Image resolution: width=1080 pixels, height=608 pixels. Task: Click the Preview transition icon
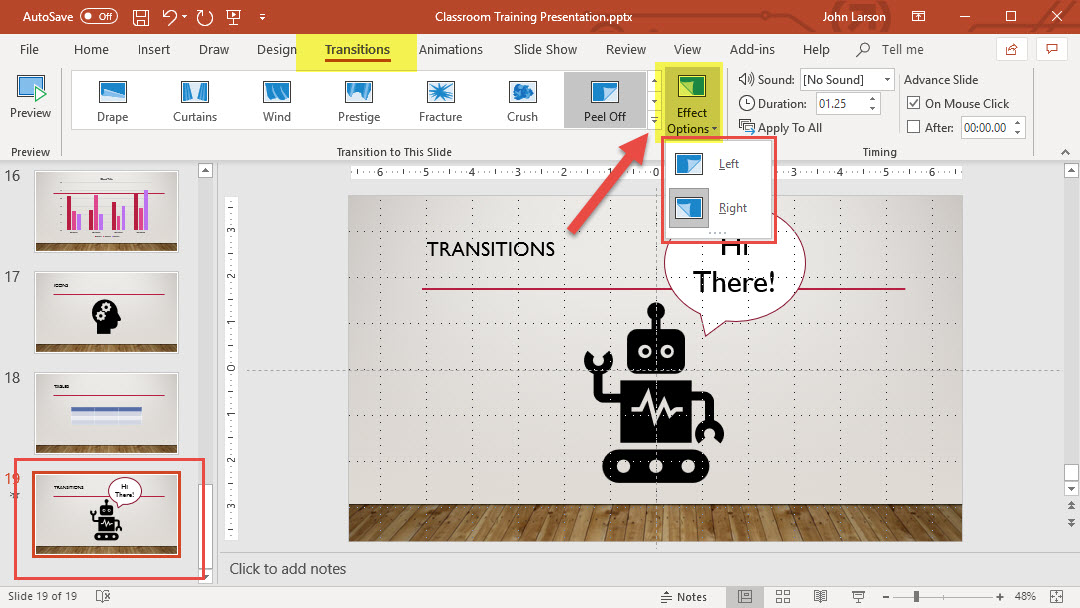(x=30, y=97)
